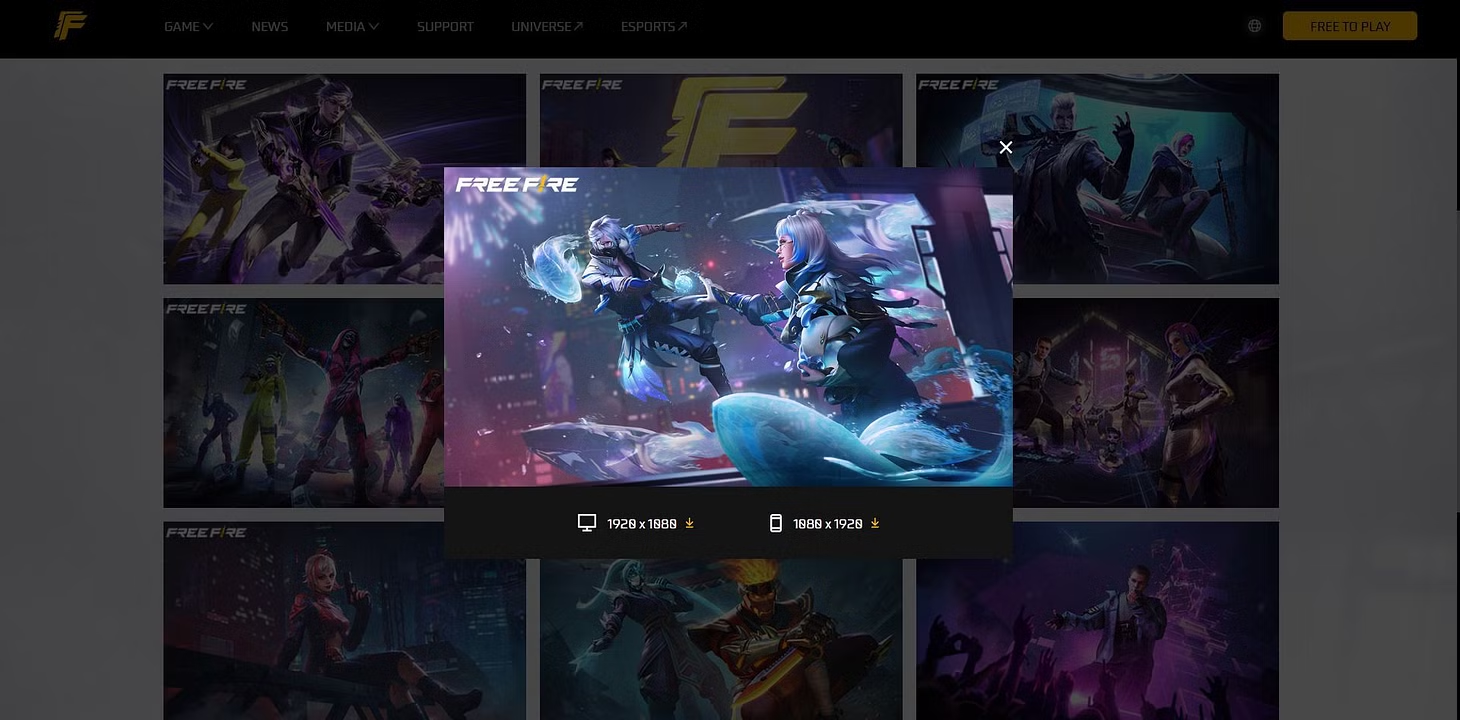The height and width of the screenshot is (720, 1460).
Task: Click the UNIVERSE external link arrow
Action: click(x=578, y=26)
